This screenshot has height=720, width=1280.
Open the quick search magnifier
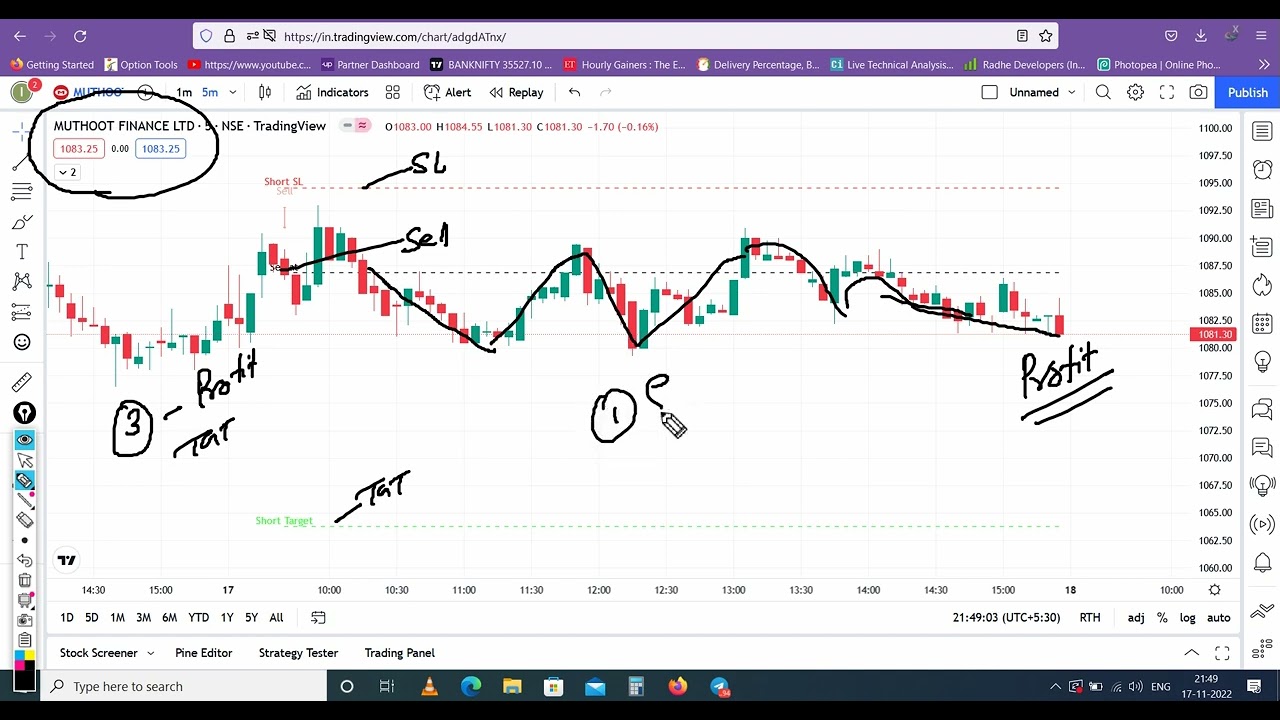click(x=1103, y=92)
